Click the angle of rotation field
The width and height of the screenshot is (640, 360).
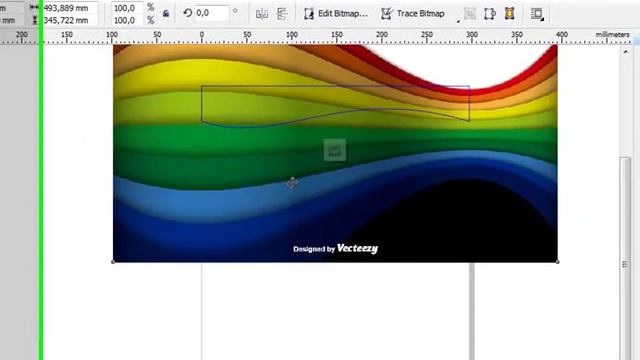(211, 13)
